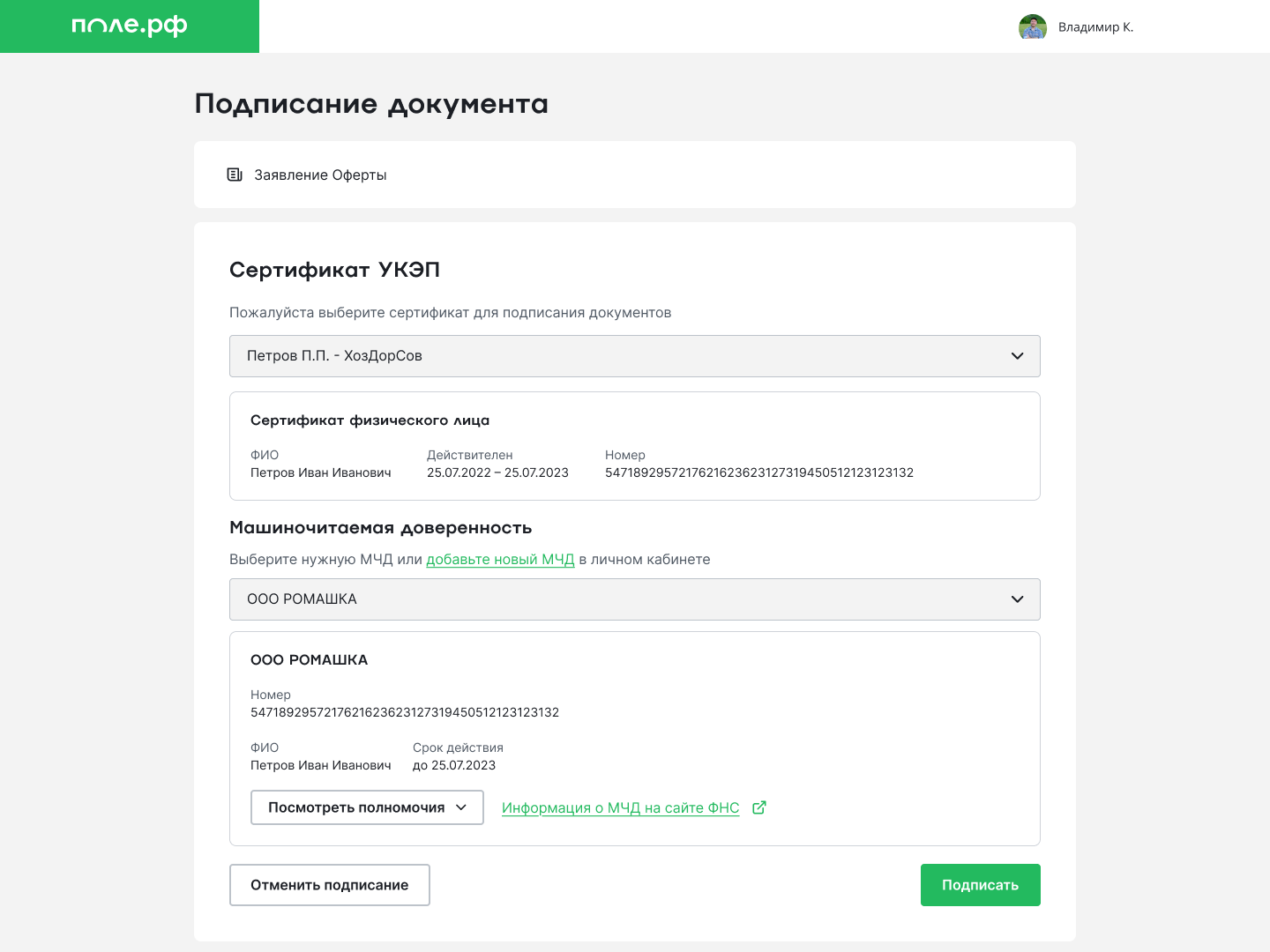This screenshot has width=1270, height=952.
Task: Open the Петров П.П. - ХозДорСов certificate dropdown
Action: tap(634, 356)
